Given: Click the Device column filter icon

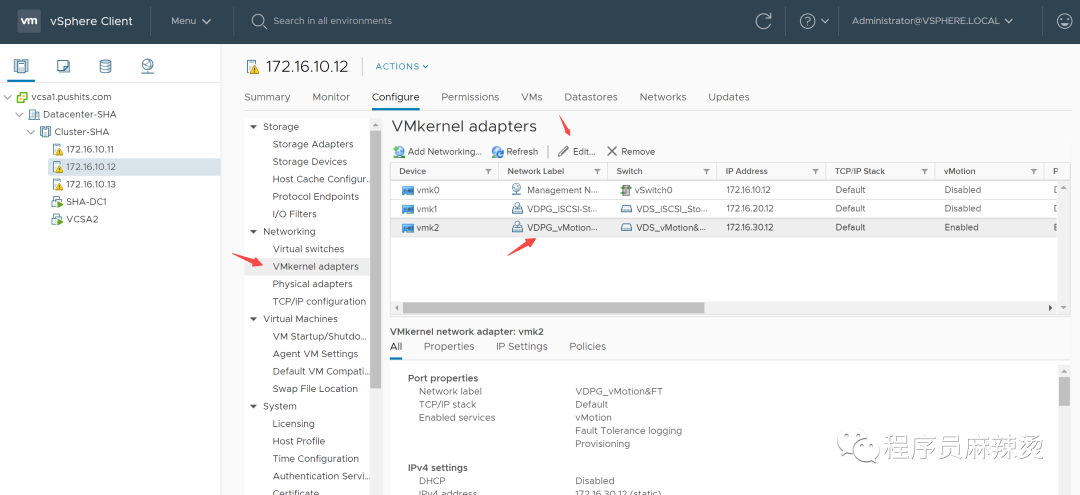Looking at the screenshot, I should [488, 171].
